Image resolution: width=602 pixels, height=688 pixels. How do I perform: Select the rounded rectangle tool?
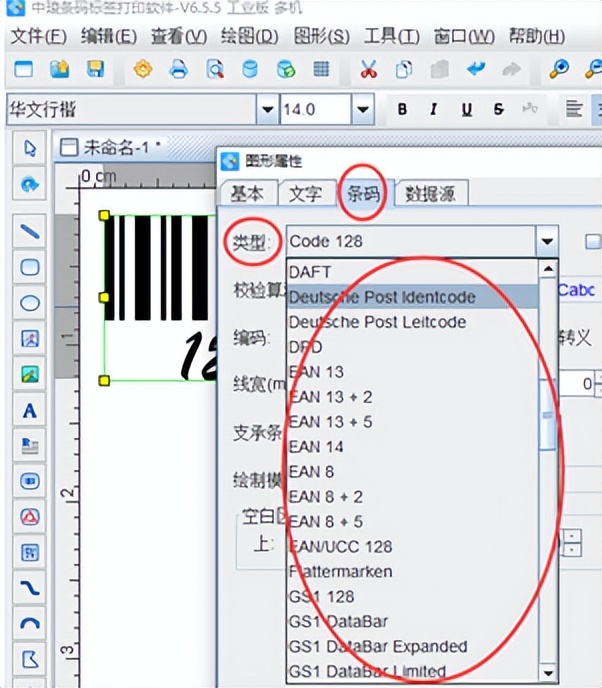coord(29,267)
